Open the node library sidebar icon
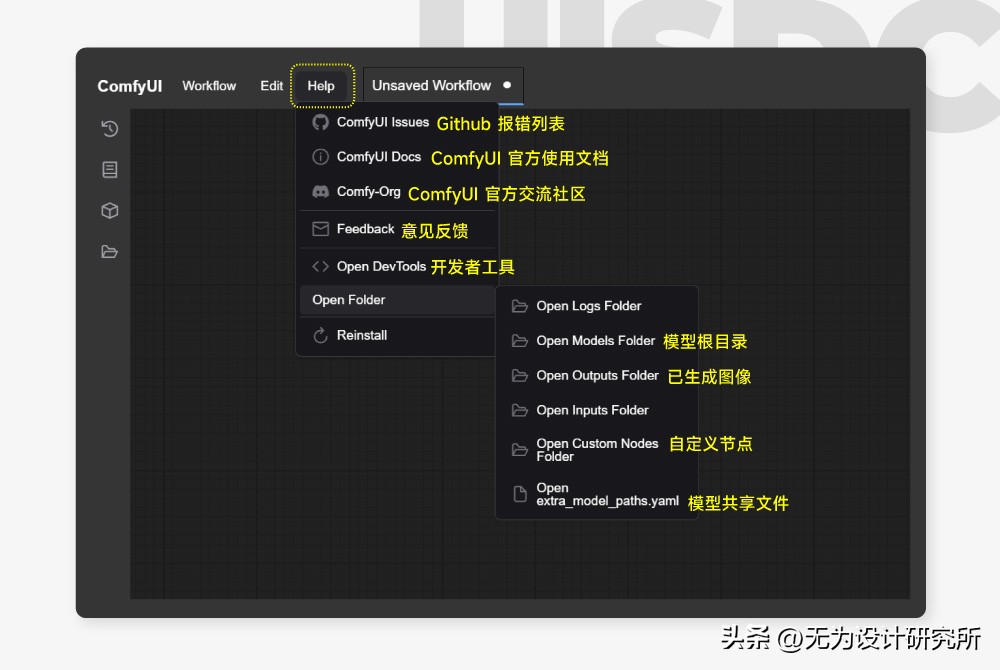The width and height of the screenshot is (1000, 670). point(110,170)
